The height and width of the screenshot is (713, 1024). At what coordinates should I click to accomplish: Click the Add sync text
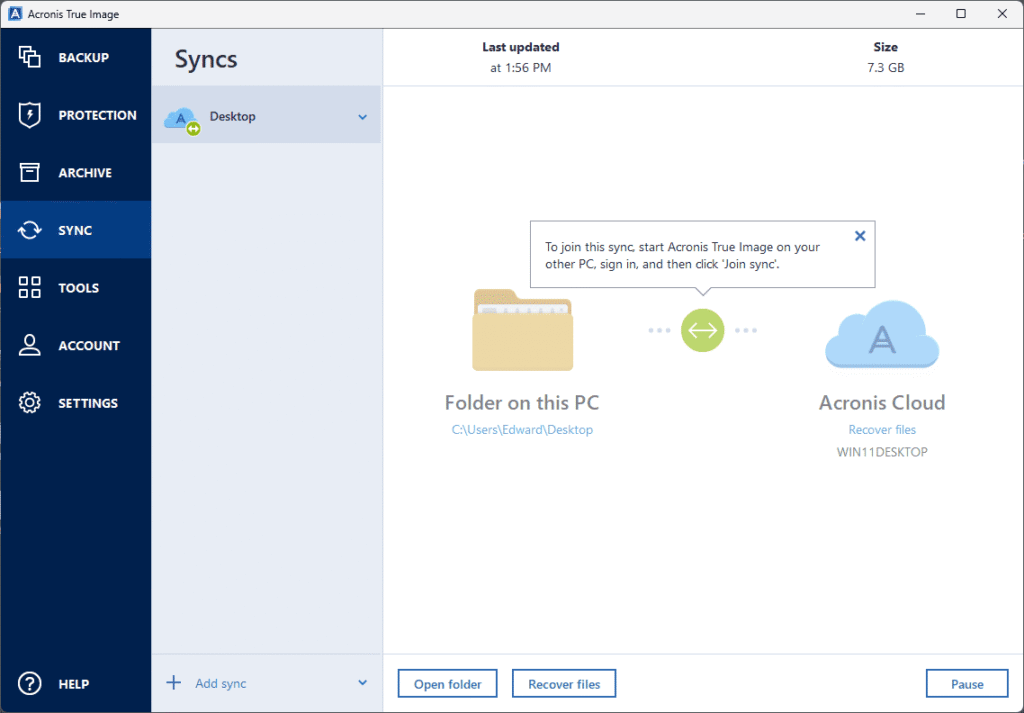tap(221, 684)
